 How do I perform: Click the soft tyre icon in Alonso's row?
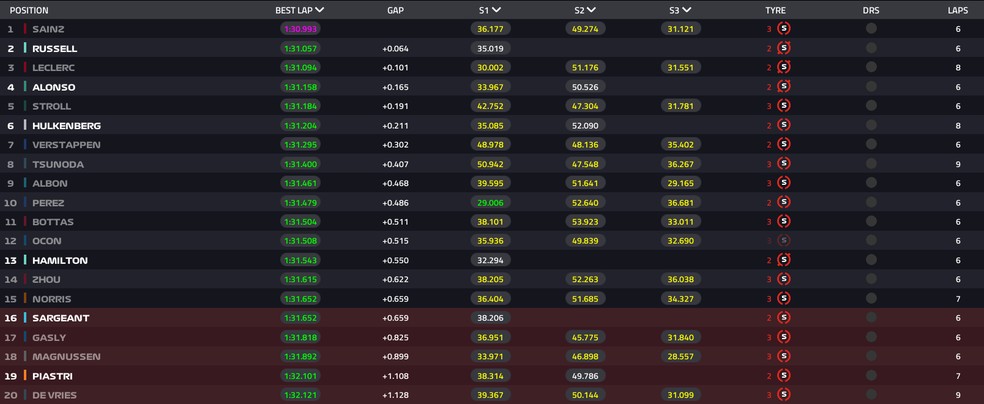point(784,87)
